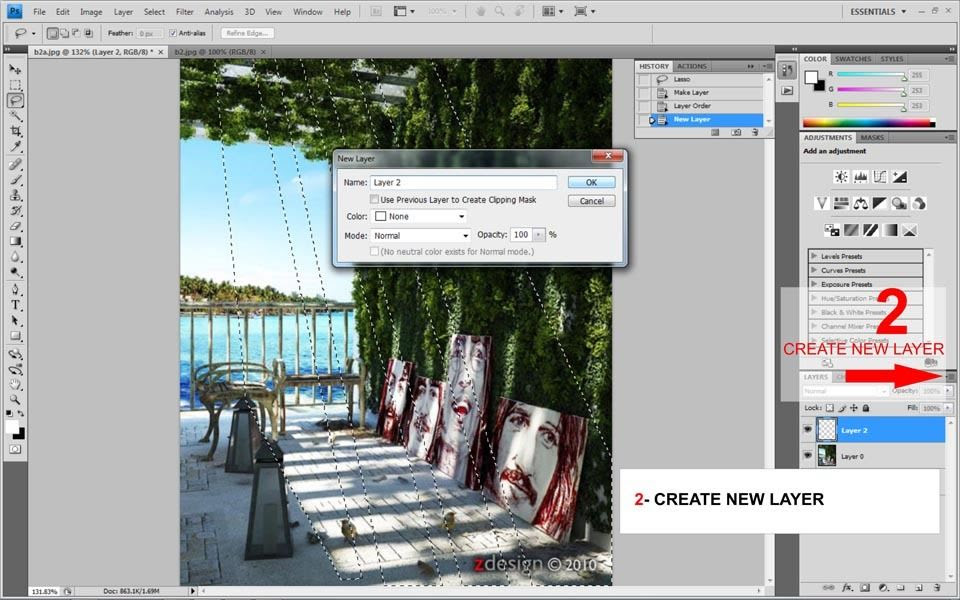Expand Curves Presets
The height and width of the screenshot is (600, 960).
click(814, 269)
